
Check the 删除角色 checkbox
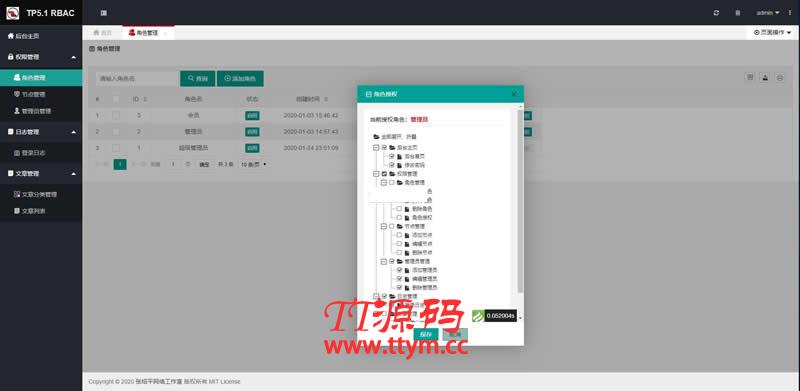[399, 209]
